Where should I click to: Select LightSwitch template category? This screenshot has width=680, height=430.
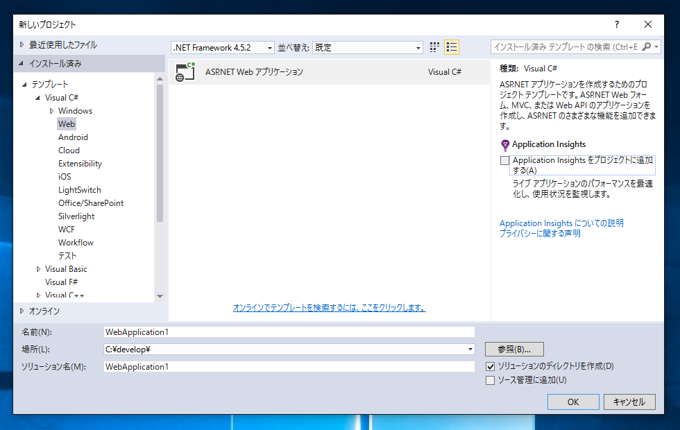coord(79,190)
